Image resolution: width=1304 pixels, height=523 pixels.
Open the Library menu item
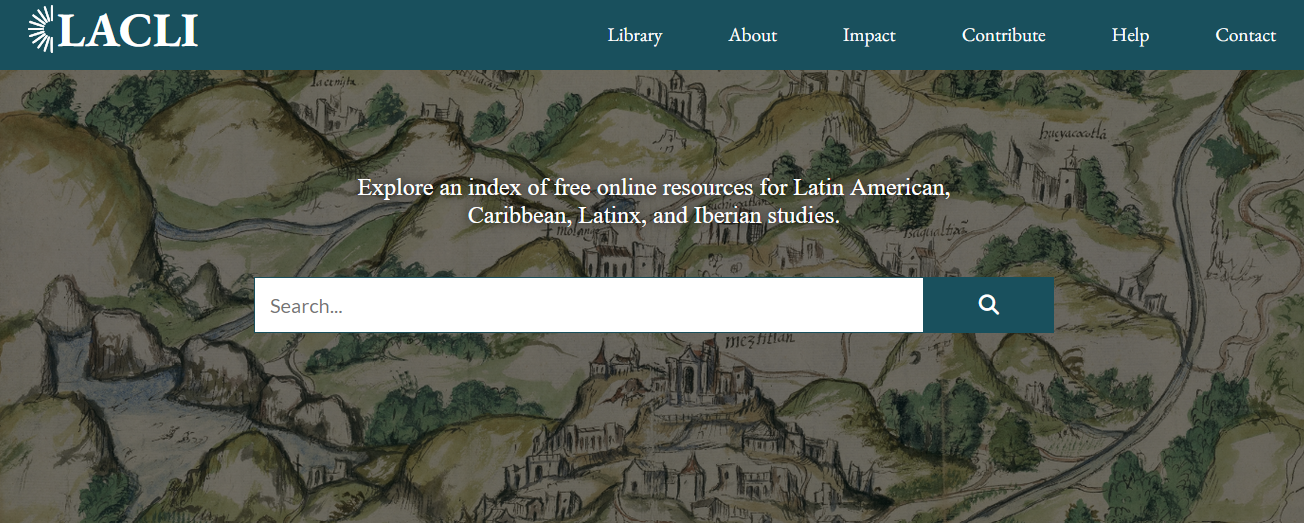tap(634, 35)
